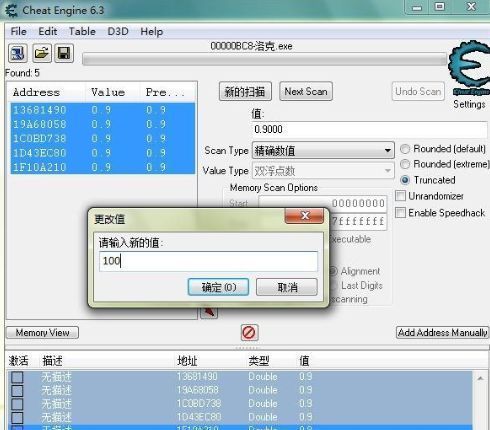Click the open file folder icon
This screenshot has height=430, width=490.
pyautogui.click(x=42, y=53)
